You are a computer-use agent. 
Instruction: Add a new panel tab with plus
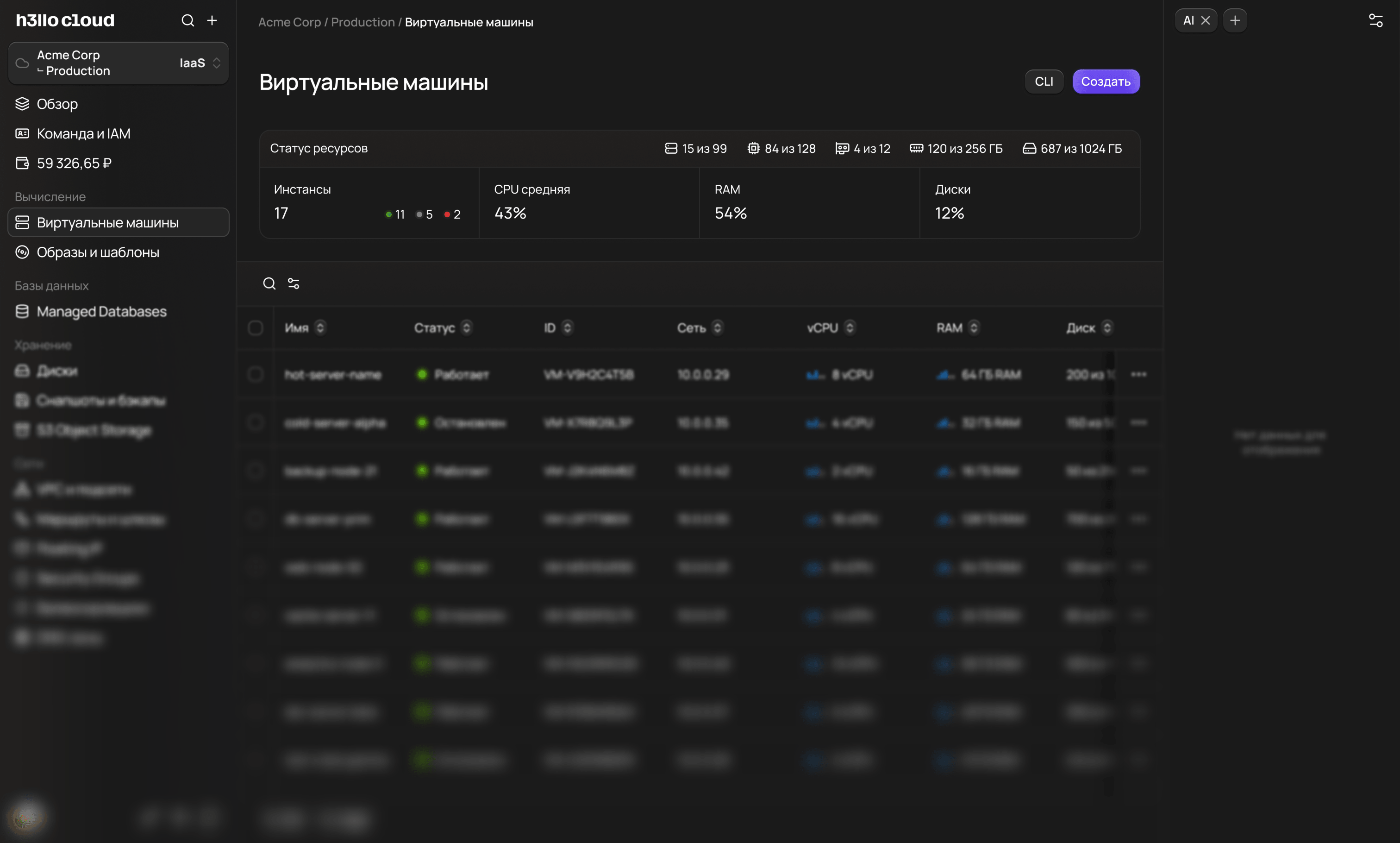1235,20
